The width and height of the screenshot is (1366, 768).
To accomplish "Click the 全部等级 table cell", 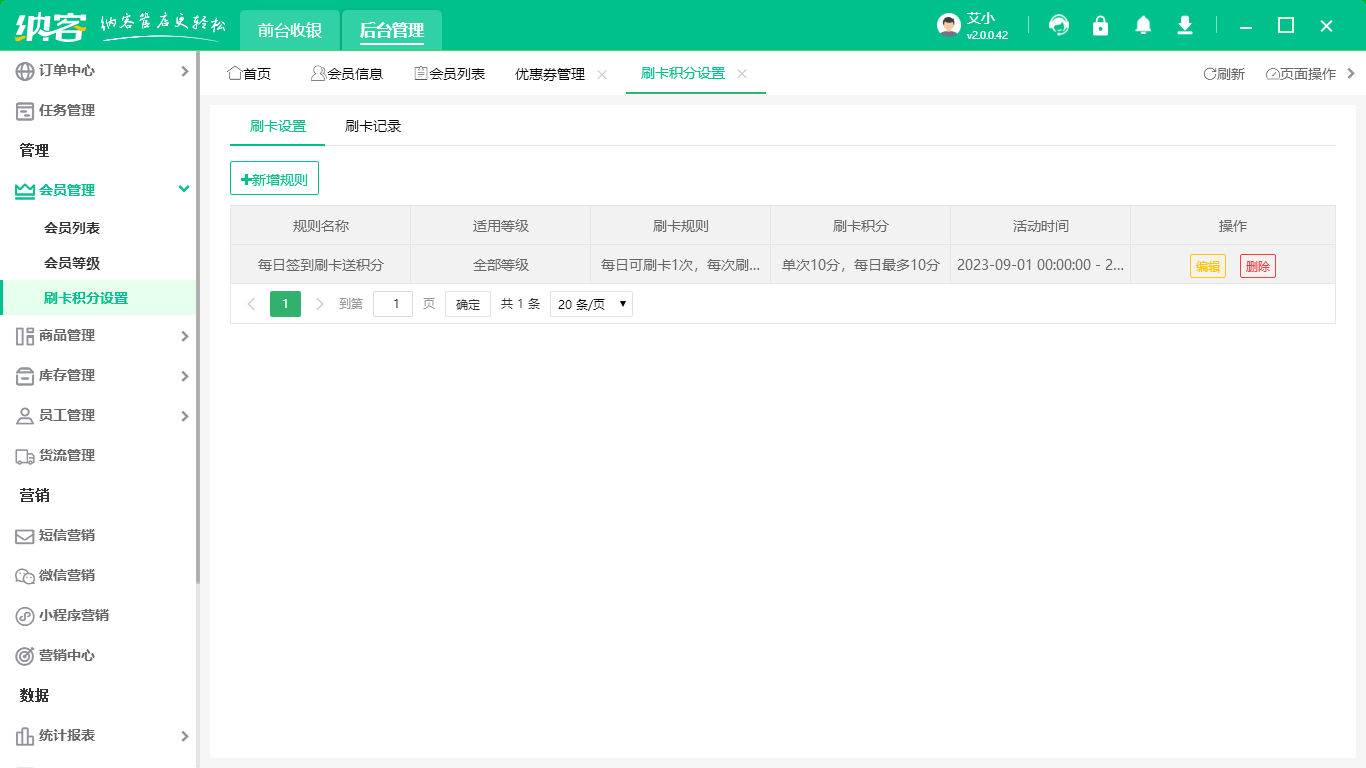I will (501, 265).
